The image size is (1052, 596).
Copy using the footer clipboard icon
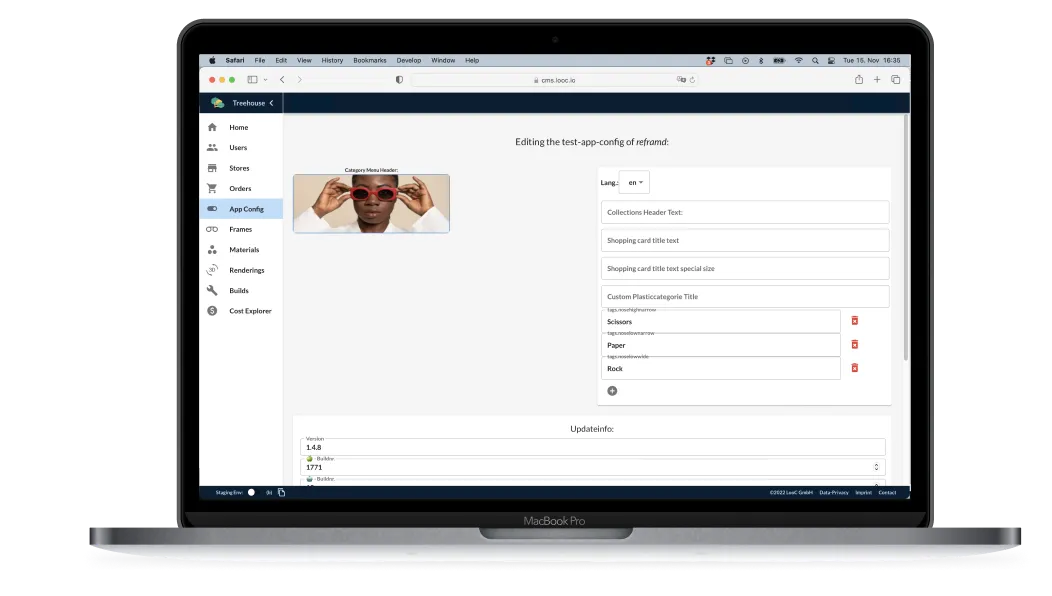(282, 493)
